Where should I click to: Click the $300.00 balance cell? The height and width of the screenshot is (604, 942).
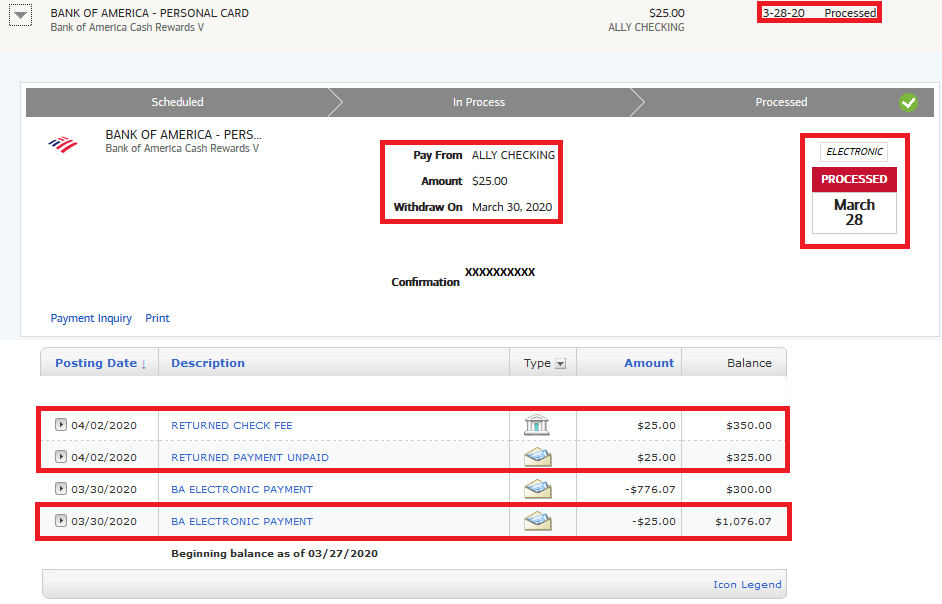[x=749, y=489]
